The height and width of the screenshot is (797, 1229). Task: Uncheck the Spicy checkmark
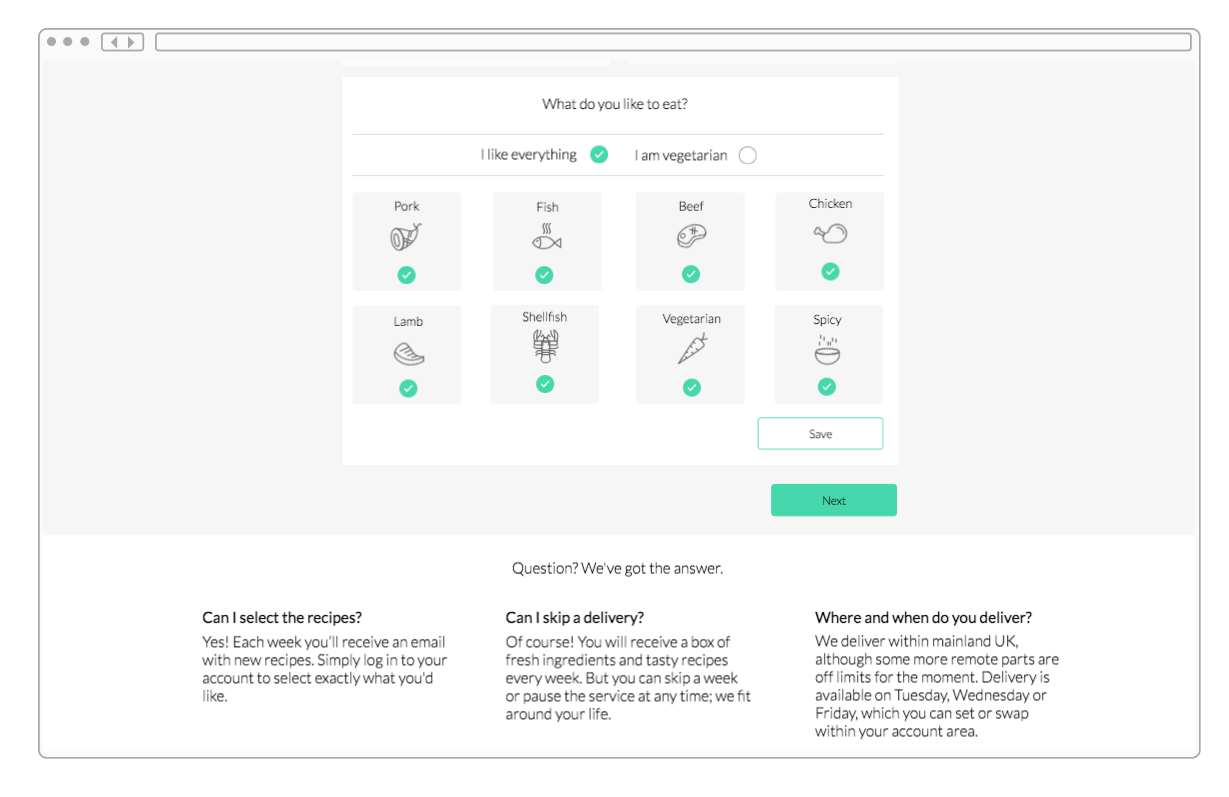coord(827,387)
